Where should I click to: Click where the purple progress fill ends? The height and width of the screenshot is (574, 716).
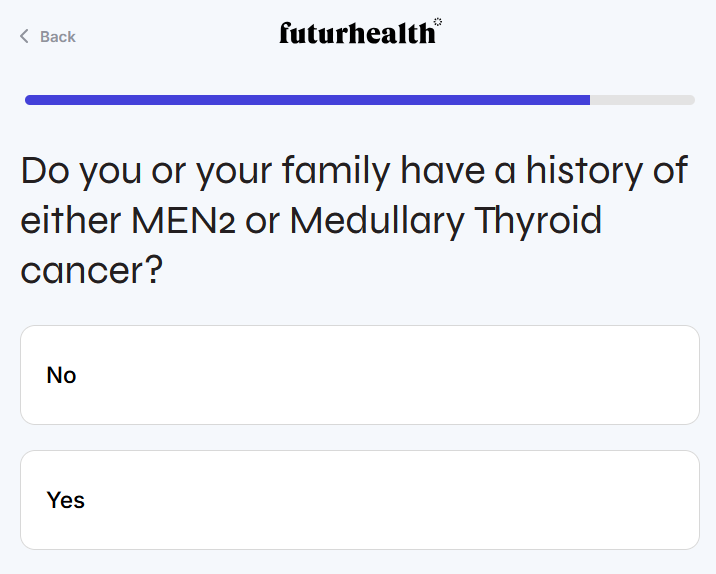pos(589,100)
